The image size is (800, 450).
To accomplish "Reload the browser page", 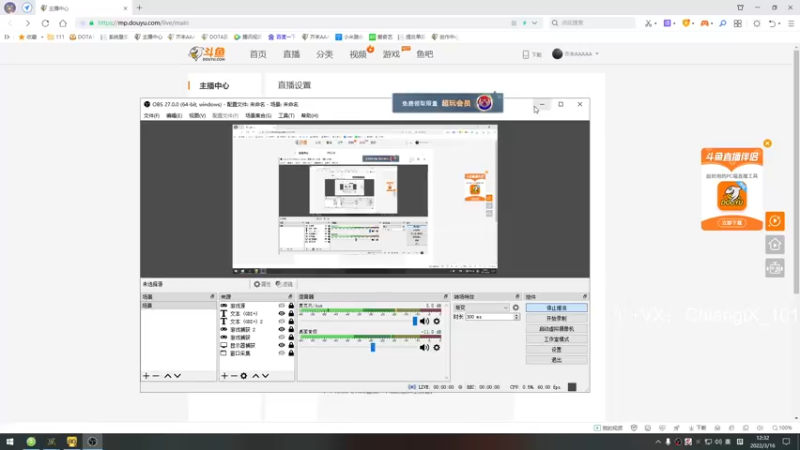I will point(45,23).
